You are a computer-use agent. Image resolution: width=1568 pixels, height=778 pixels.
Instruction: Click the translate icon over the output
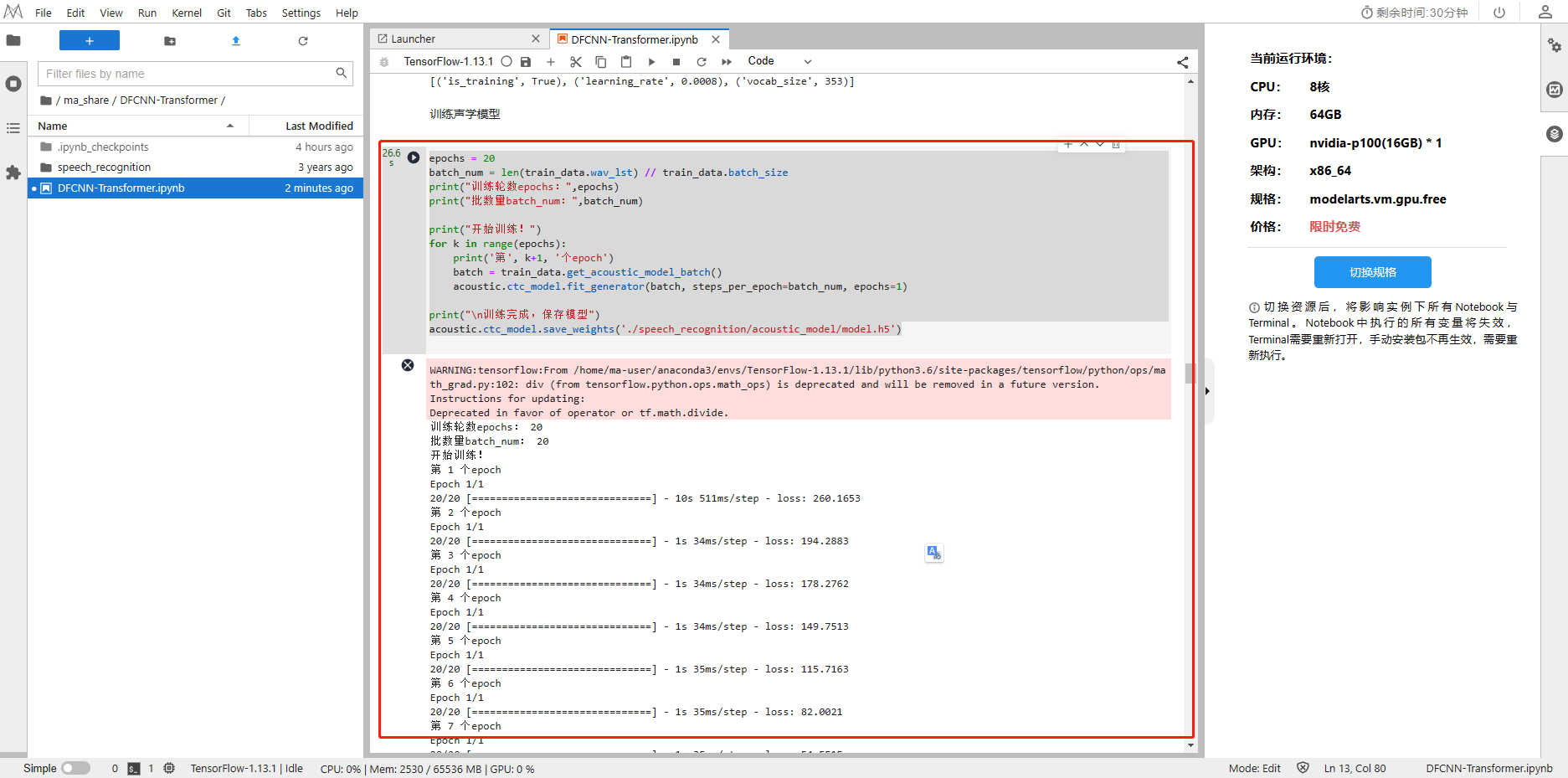pyautogui.click(x=934, y=554)
